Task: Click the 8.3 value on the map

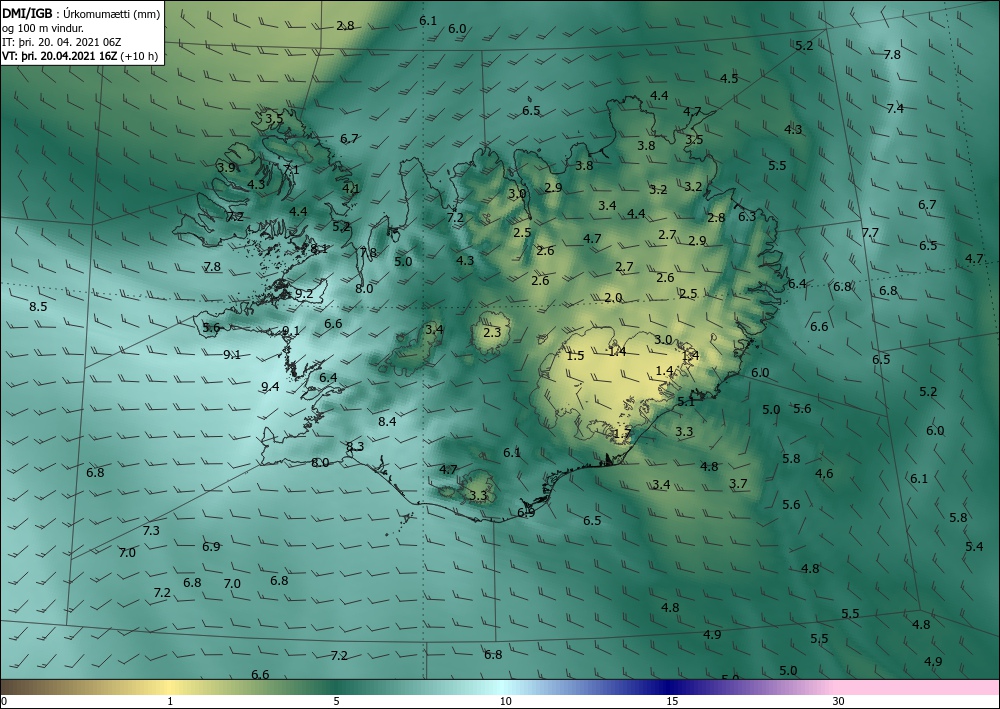Action: pos(355,446)
